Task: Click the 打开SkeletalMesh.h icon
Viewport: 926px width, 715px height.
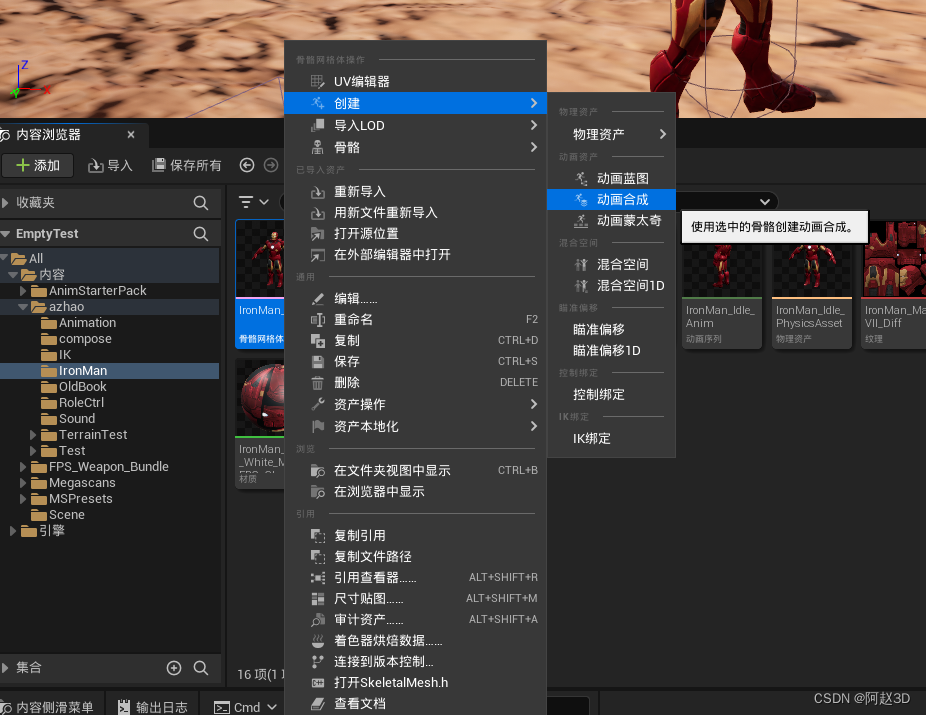Action: [x=318, y=683]
